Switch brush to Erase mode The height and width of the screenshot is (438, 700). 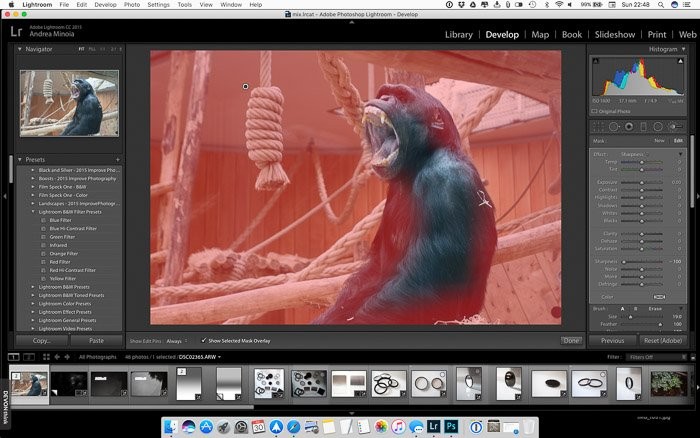(655, 309)
